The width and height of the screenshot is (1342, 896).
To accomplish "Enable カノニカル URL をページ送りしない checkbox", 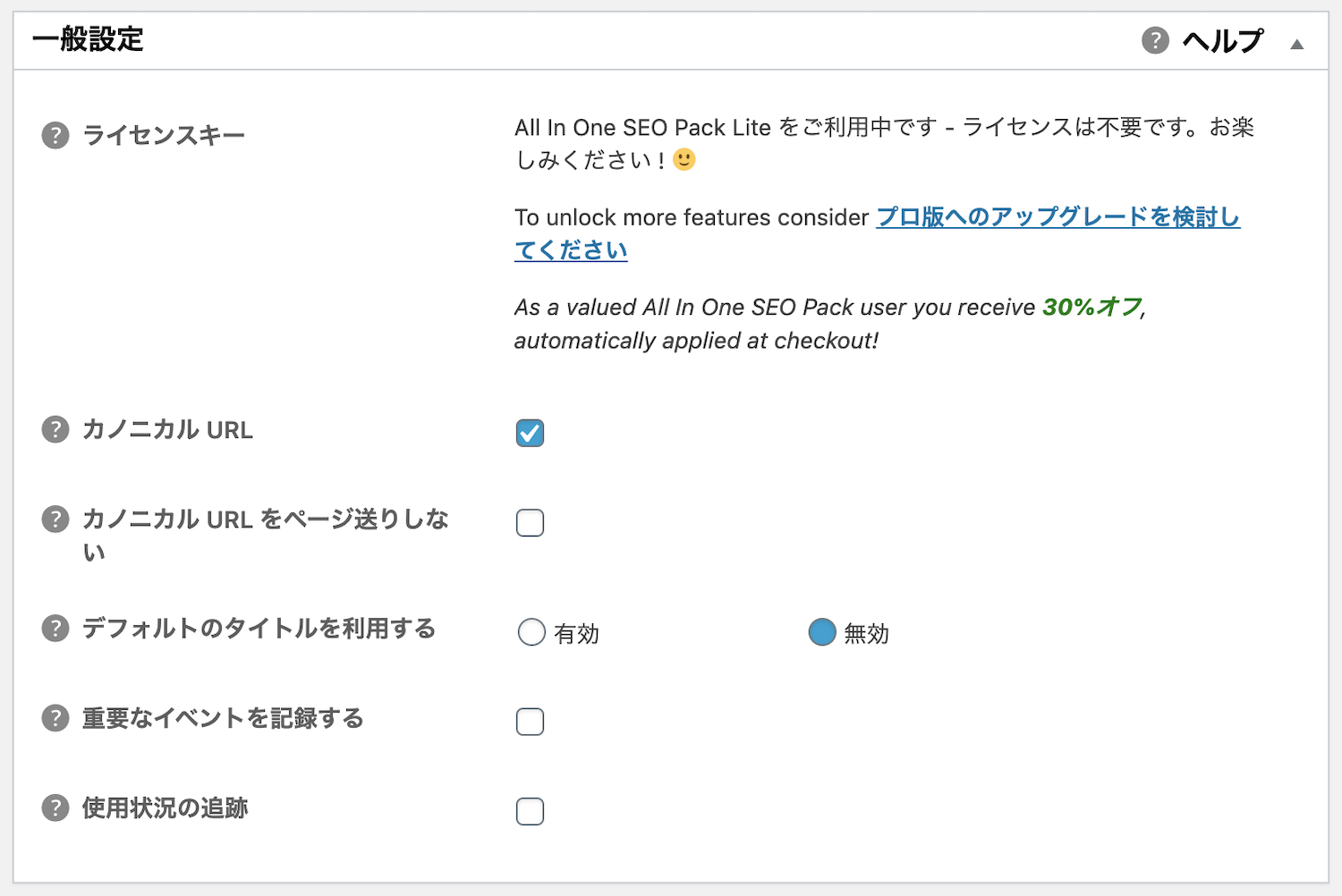I will tap(530, 522).
